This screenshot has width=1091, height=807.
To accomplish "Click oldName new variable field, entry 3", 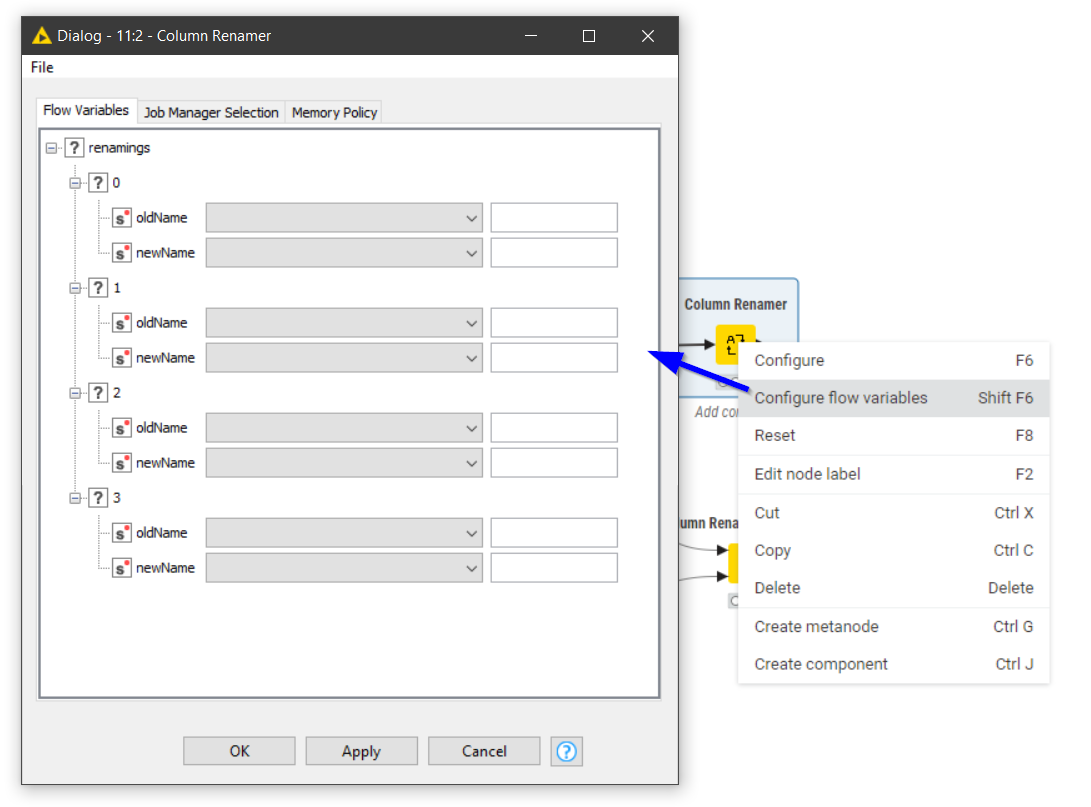I will click(554, 533).
